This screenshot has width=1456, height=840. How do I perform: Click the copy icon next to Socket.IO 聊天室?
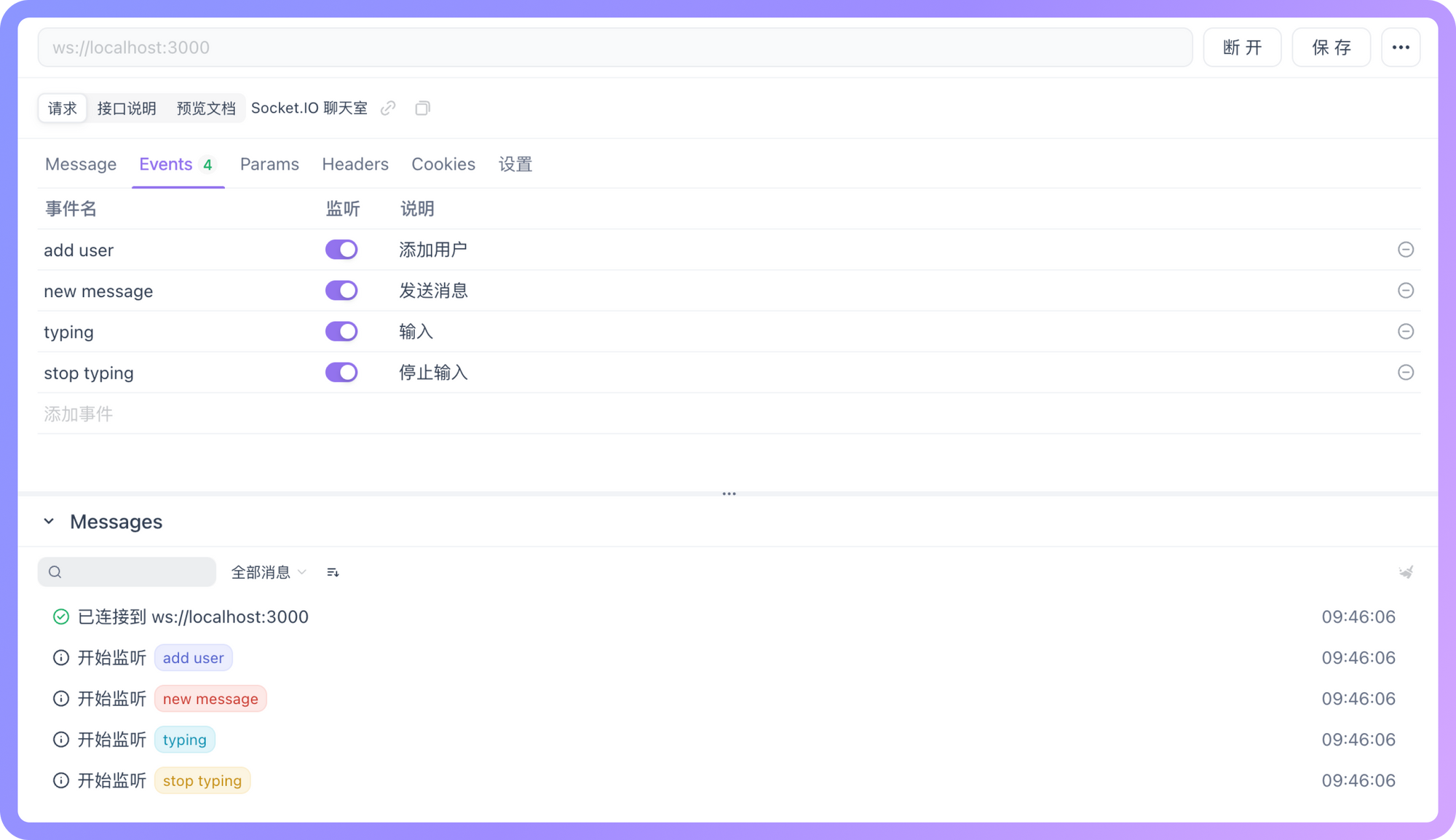[x=422, y=108]
